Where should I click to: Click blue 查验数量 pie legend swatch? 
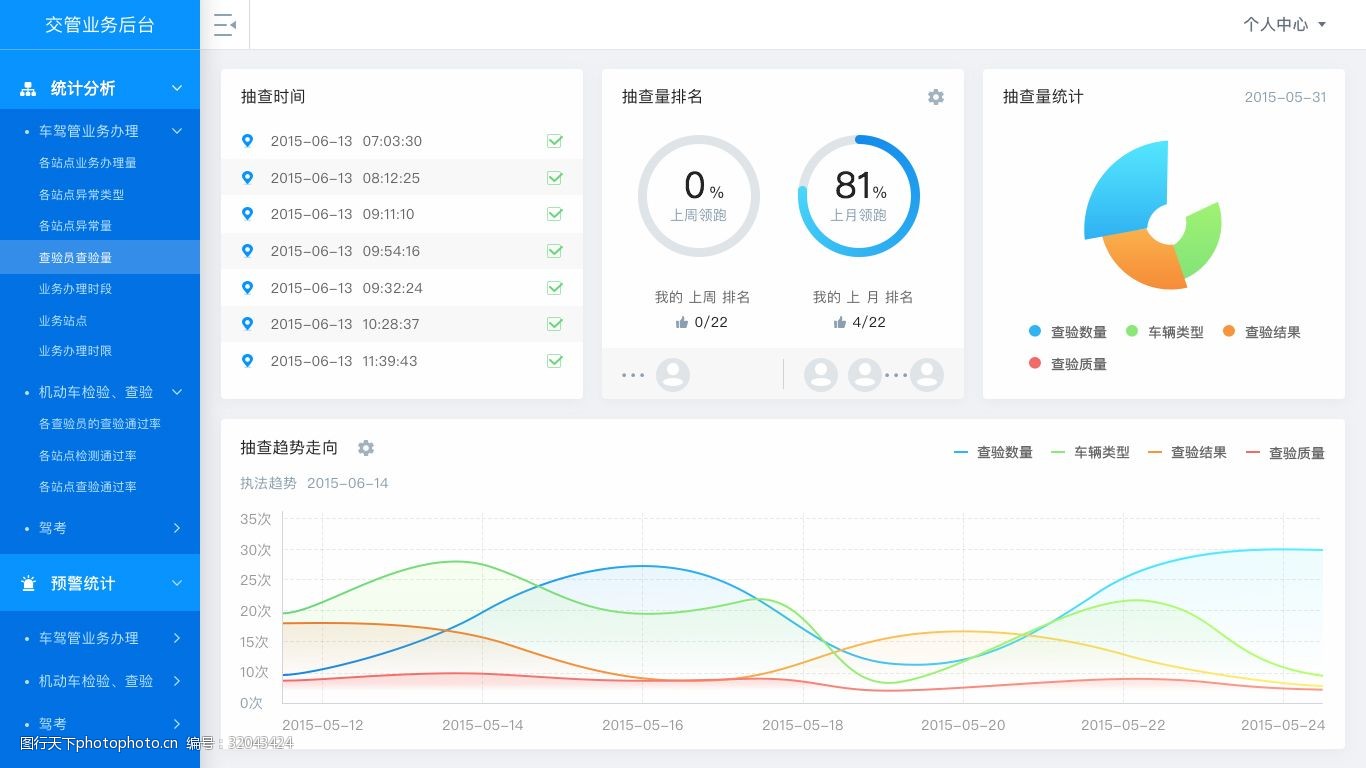tap(1035, 331)
